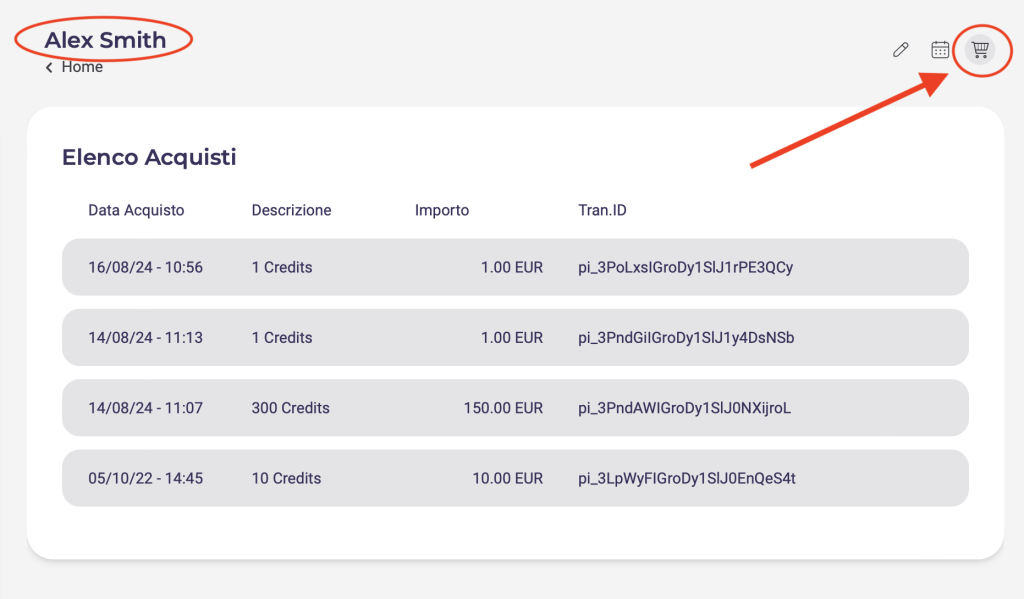The height and width of the screenshot is (599, 1024).
Task: Select the purchase dated 16/08/24 - 10:56
Action: [145, 267]
